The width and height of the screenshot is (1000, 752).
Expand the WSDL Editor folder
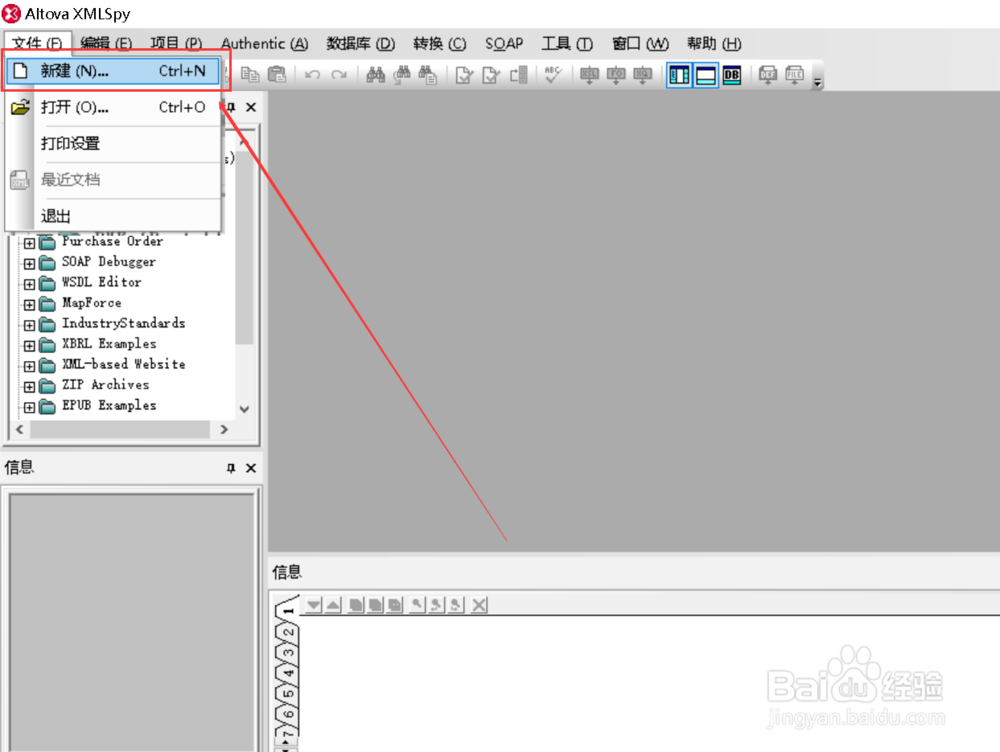(x=29, y=284)
